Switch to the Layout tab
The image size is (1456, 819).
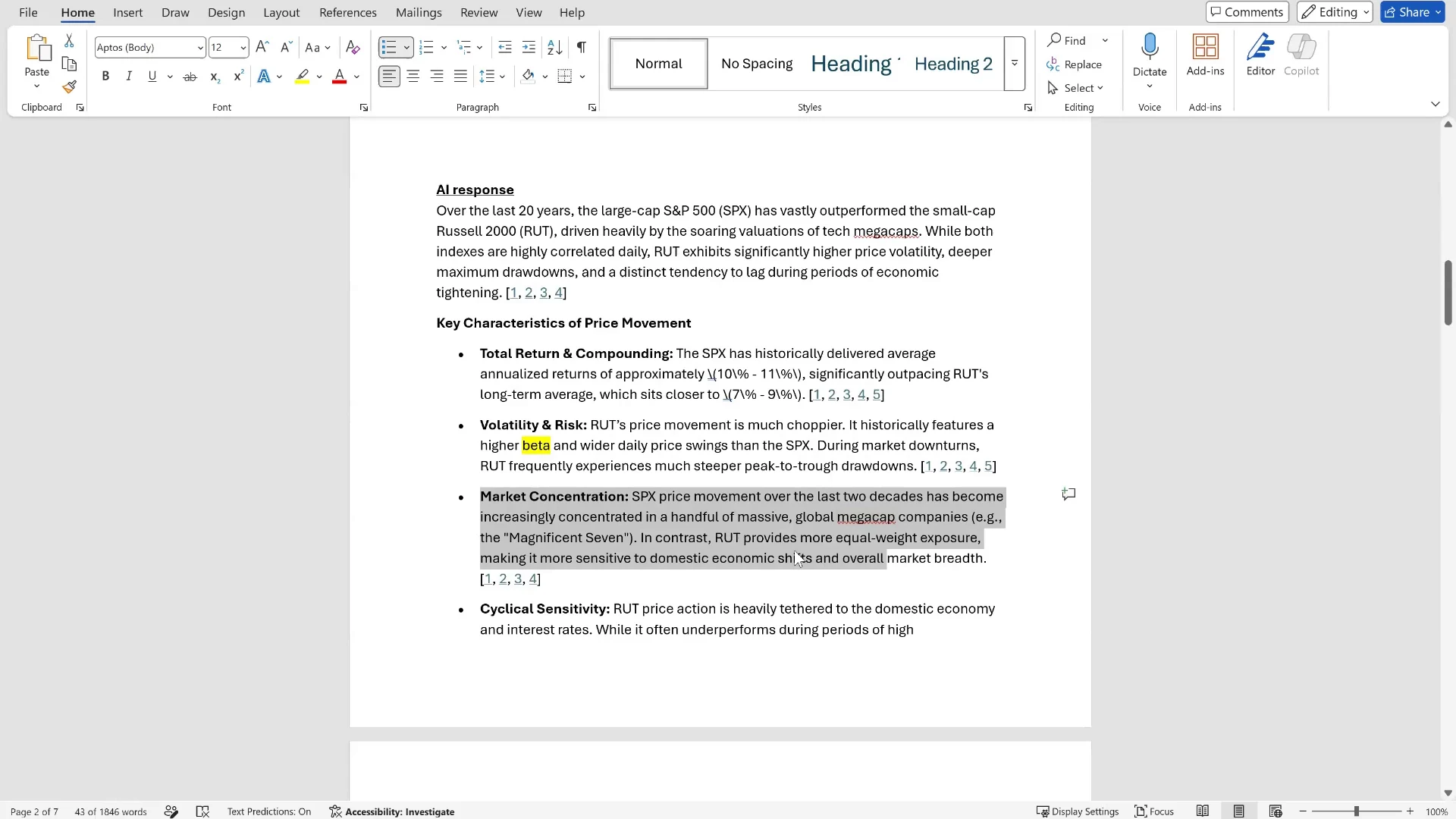[x=281, y=12]
